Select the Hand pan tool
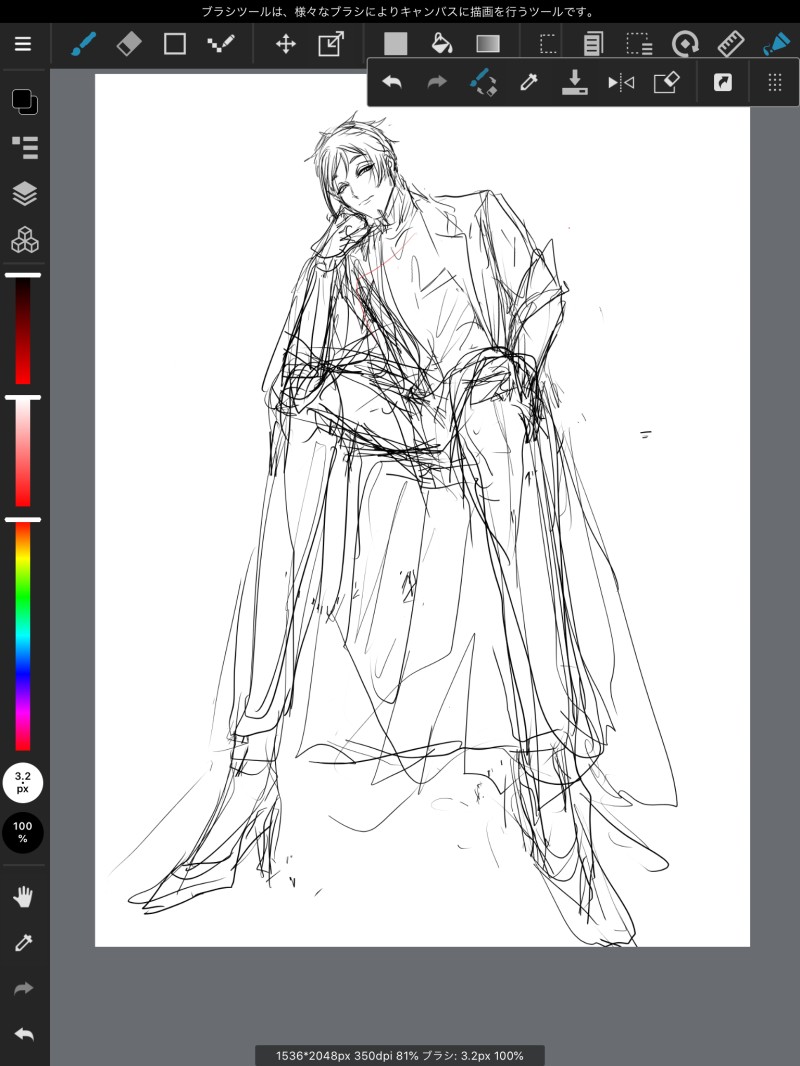This screenshot has width=800, height=1066. coord(24,897)
